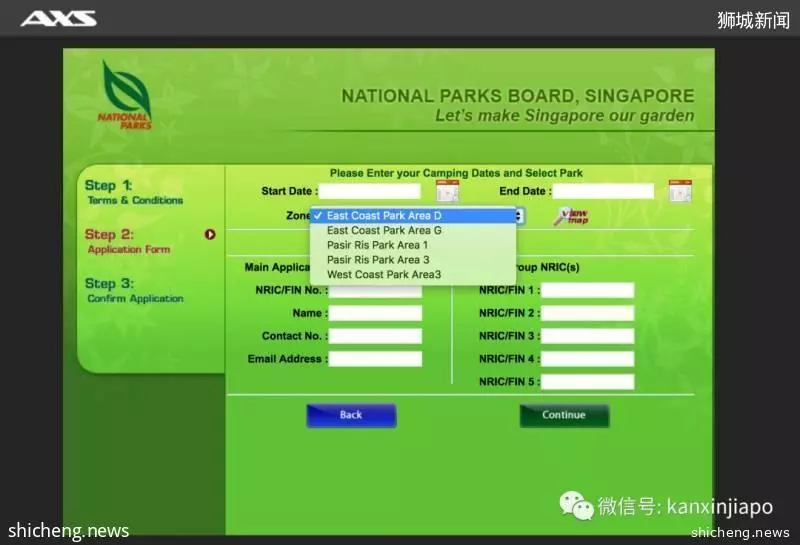Select East Coast Park Area D option
This screenshot has width=800, height=545.
[x=413, y=215]
